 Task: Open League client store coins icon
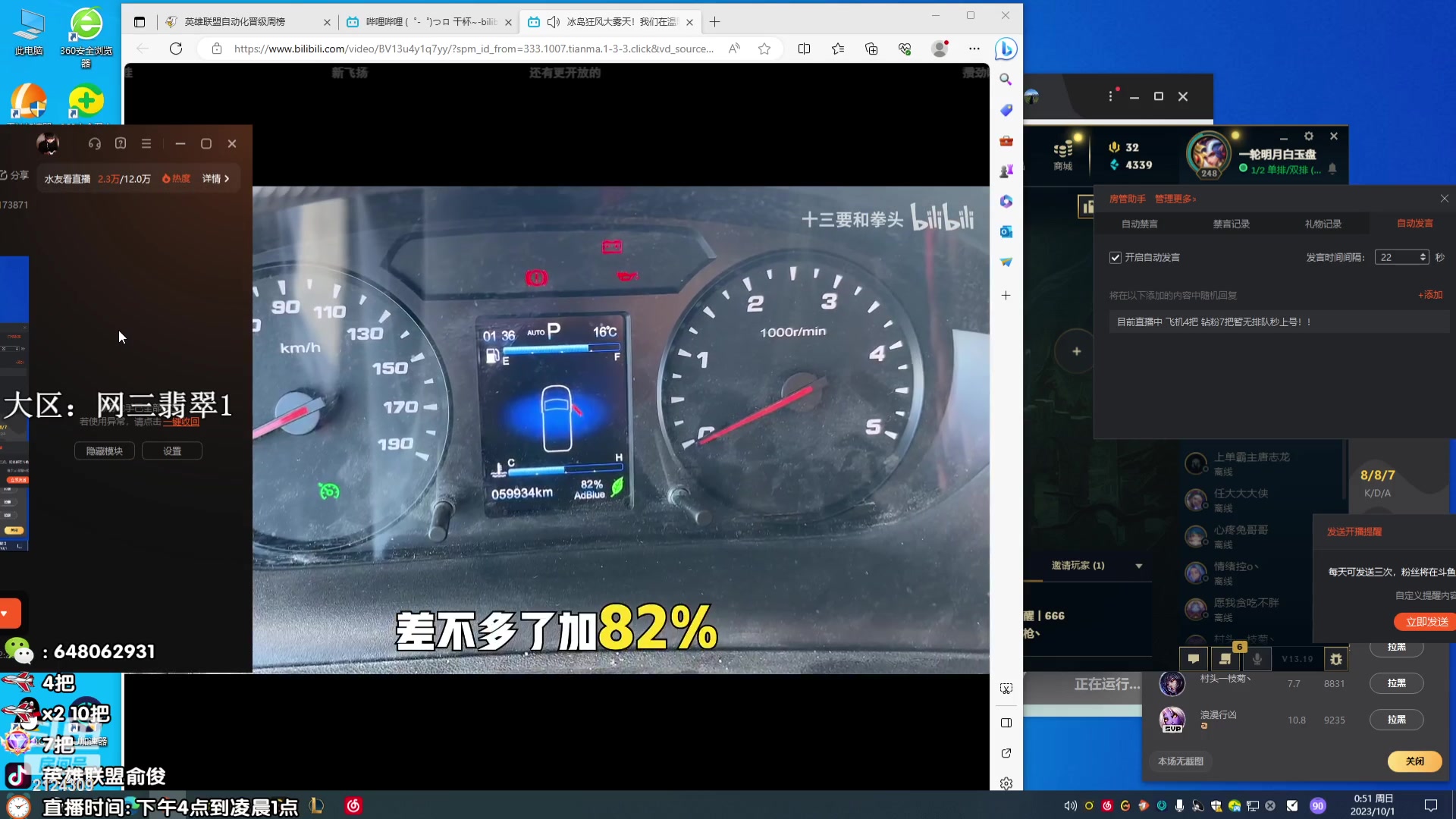pyautogui.click(x=1063, y=154)
